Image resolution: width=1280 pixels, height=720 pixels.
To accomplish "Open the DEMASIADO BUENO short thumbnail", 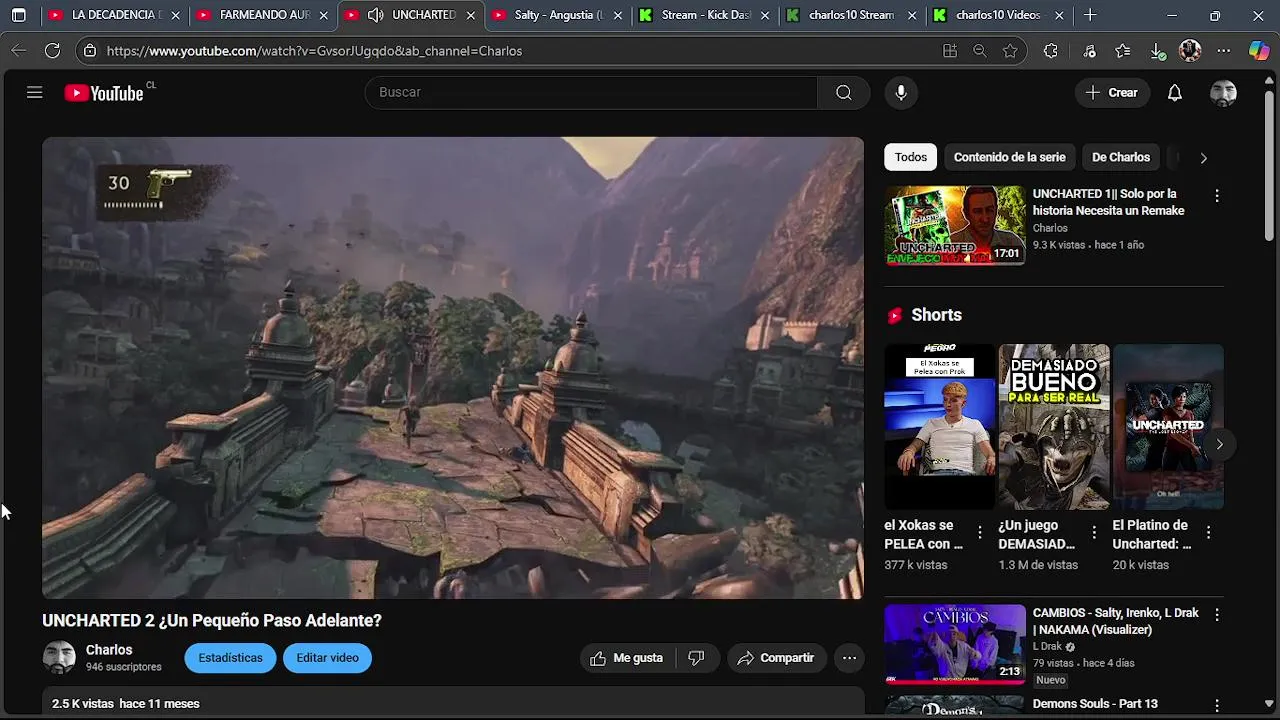I will [x=1054, y=427].
